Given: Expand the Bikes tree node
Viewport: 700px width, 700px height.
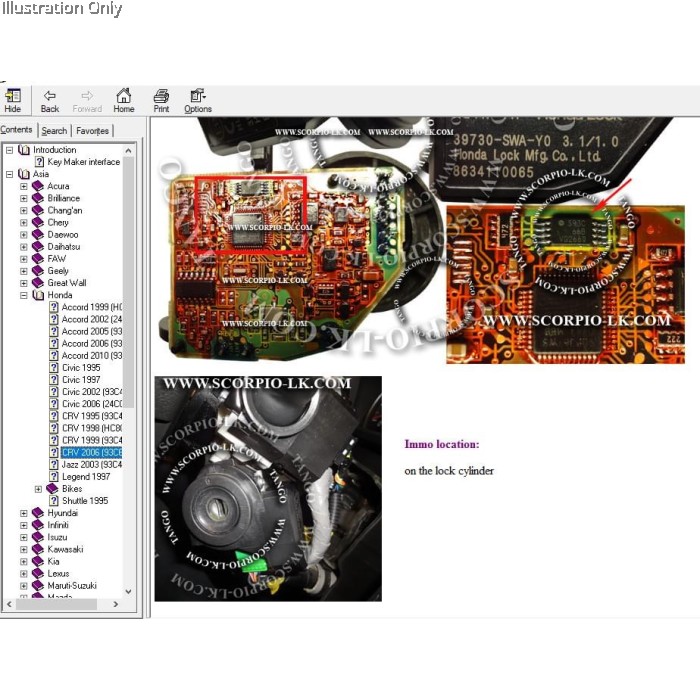Looking at the screenshot, I should tap(38, 489).
